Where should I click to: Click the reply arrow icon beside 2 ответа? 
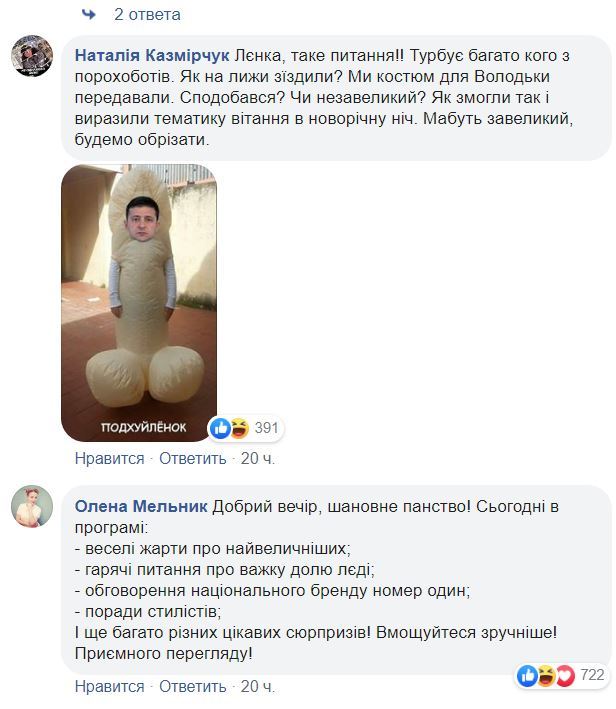(x=89, y=14)
